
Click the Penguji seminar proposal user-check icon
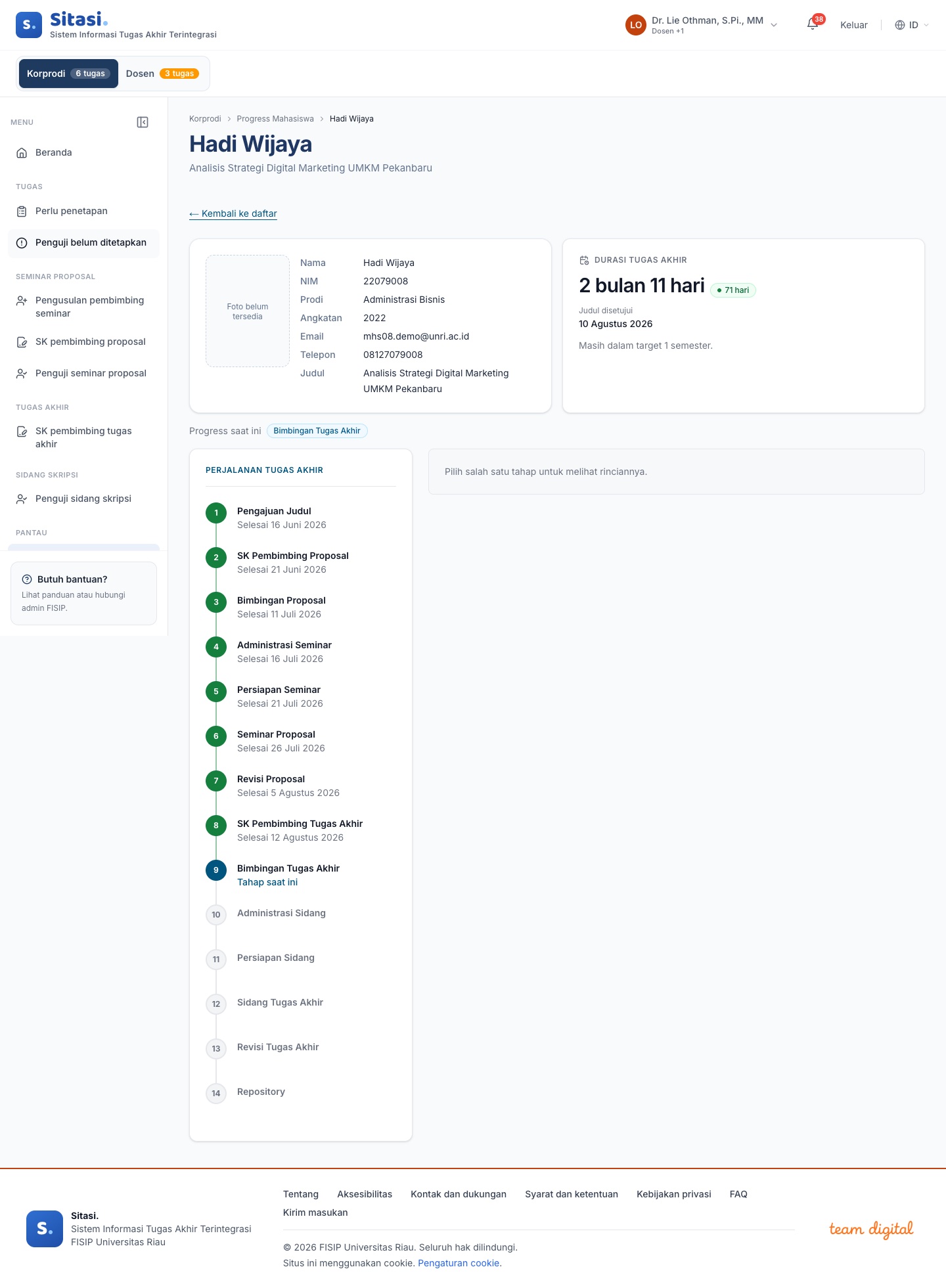(22, 374)
